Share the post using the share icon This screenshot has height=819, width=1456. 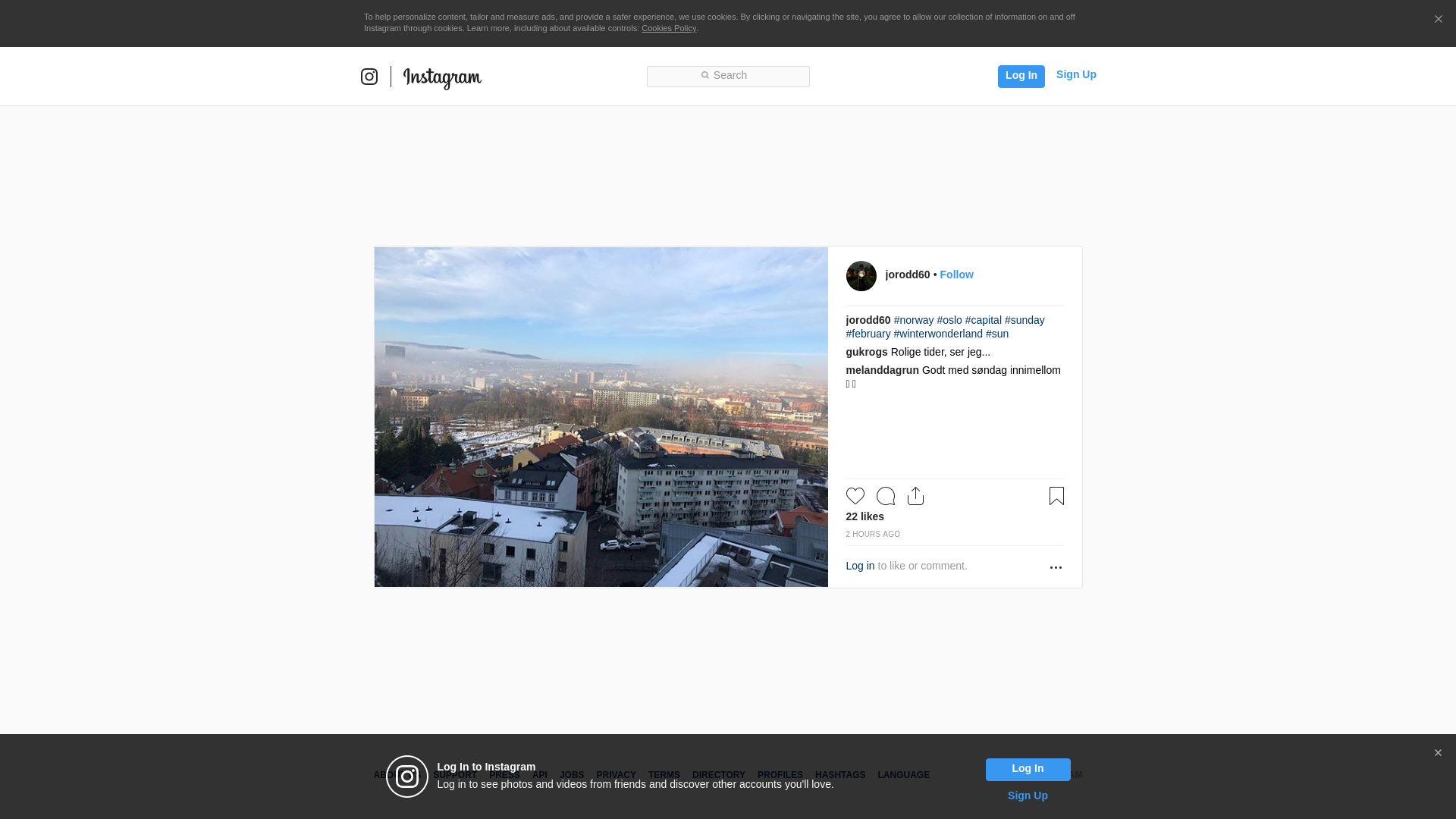(916, 496)
